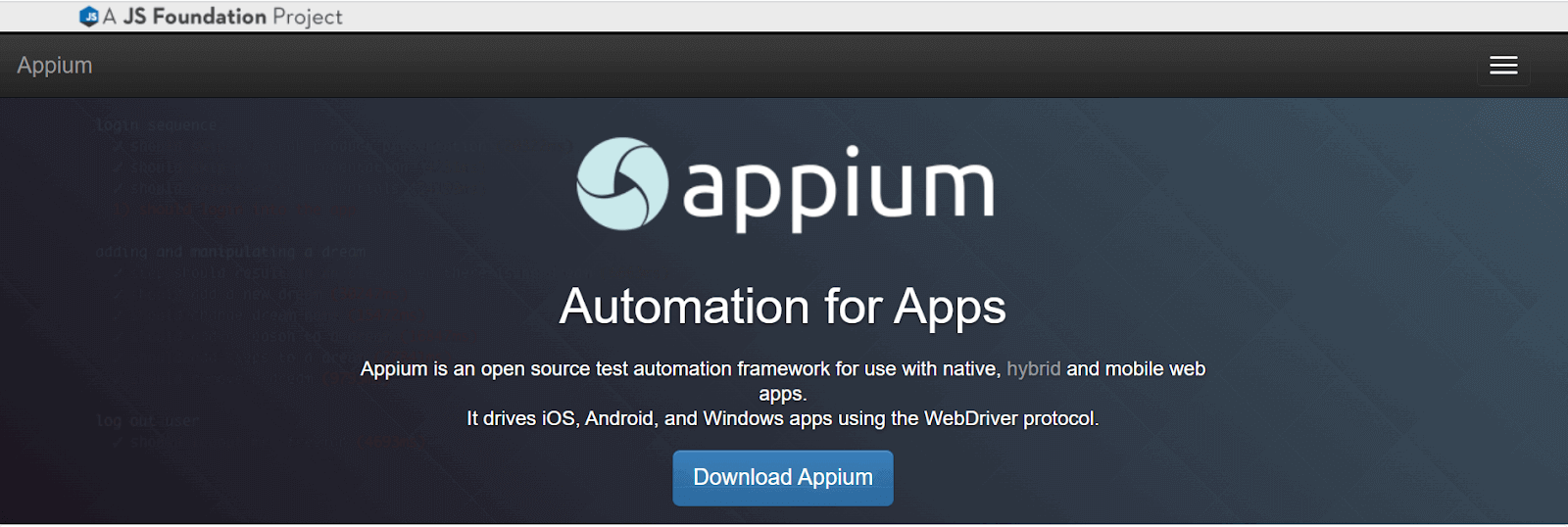Click the word "WebDriver" in the description

pos(970,419)
